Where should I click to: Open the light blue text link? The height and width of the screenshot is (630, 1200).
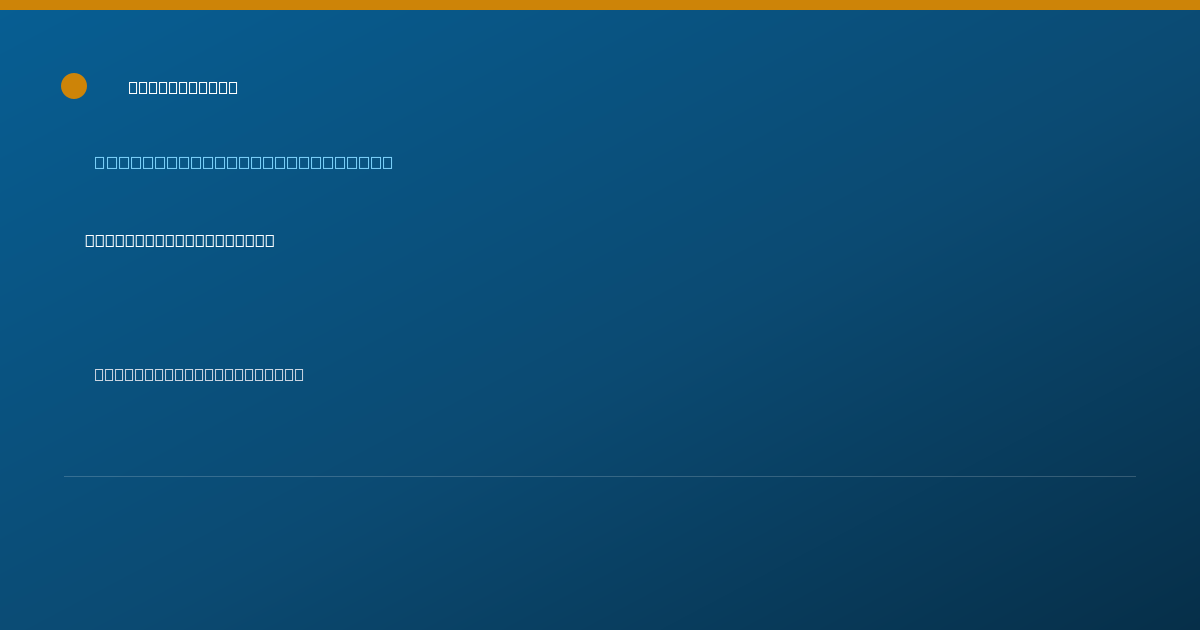[x=244, y=162]
